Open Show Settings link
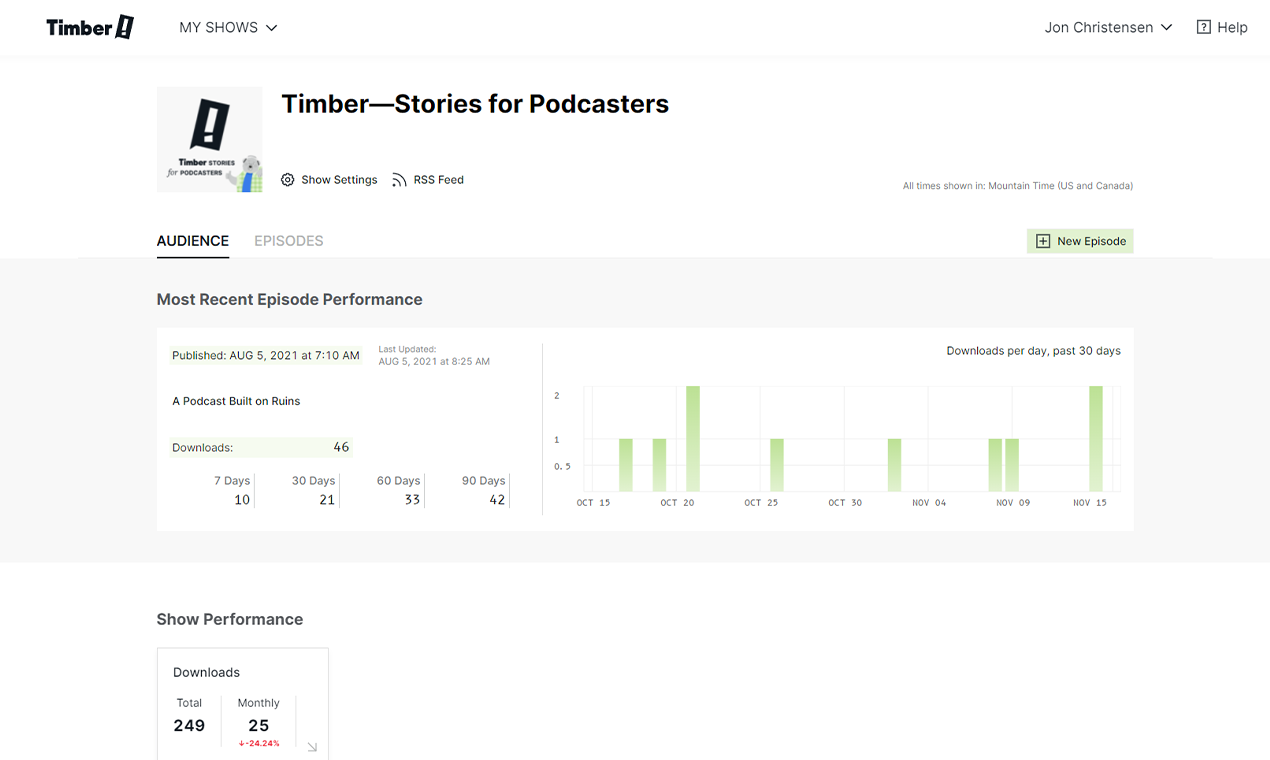The width and height of the screenshot is (1270, 760). pos(339,180)
